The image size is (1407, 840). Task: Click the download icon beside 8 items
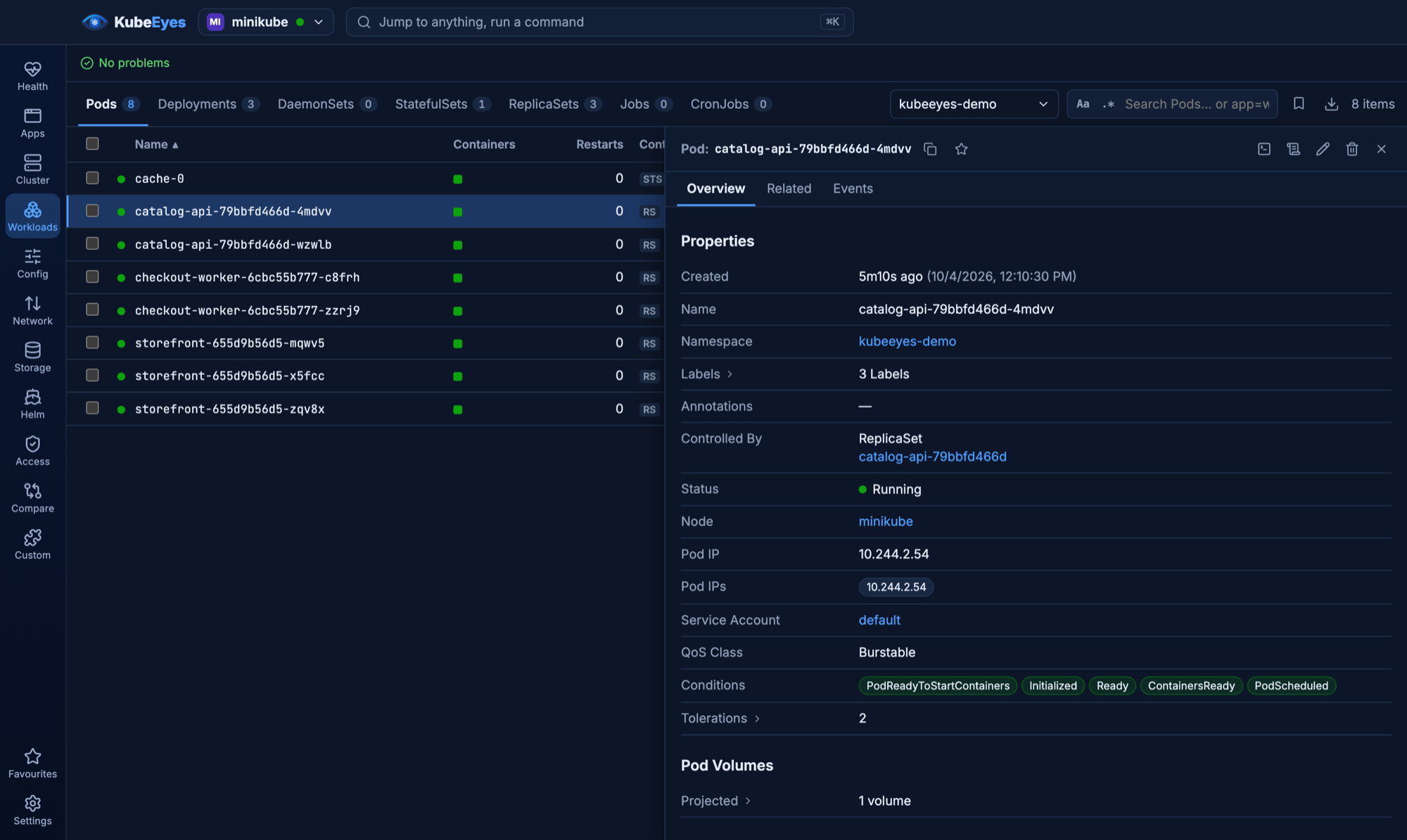click(1331, 104)
